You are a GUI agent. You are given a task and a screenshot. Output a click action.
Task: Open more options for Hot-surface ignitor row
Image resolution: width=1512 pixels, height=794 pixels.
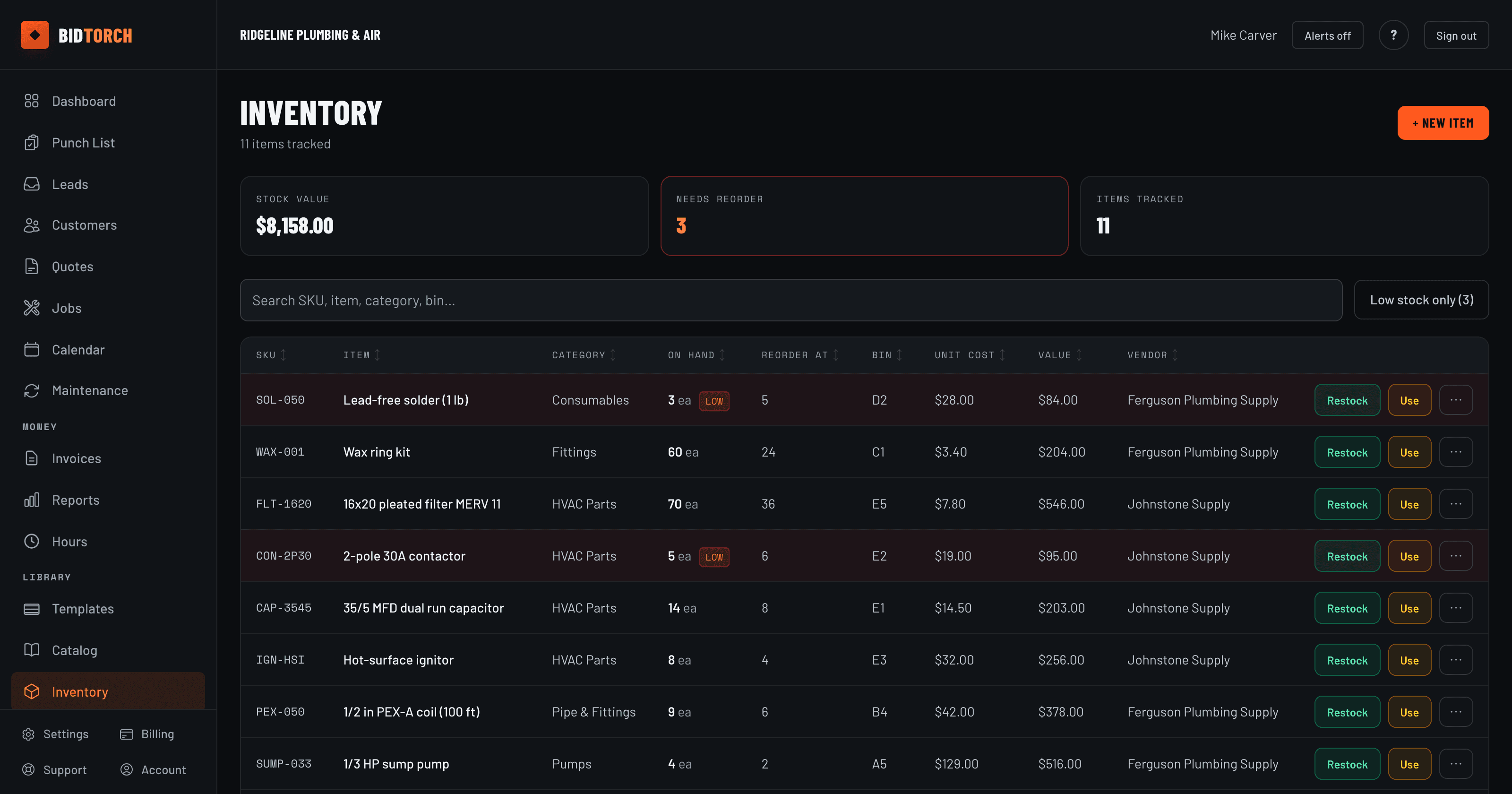(x=1456, y=660)
